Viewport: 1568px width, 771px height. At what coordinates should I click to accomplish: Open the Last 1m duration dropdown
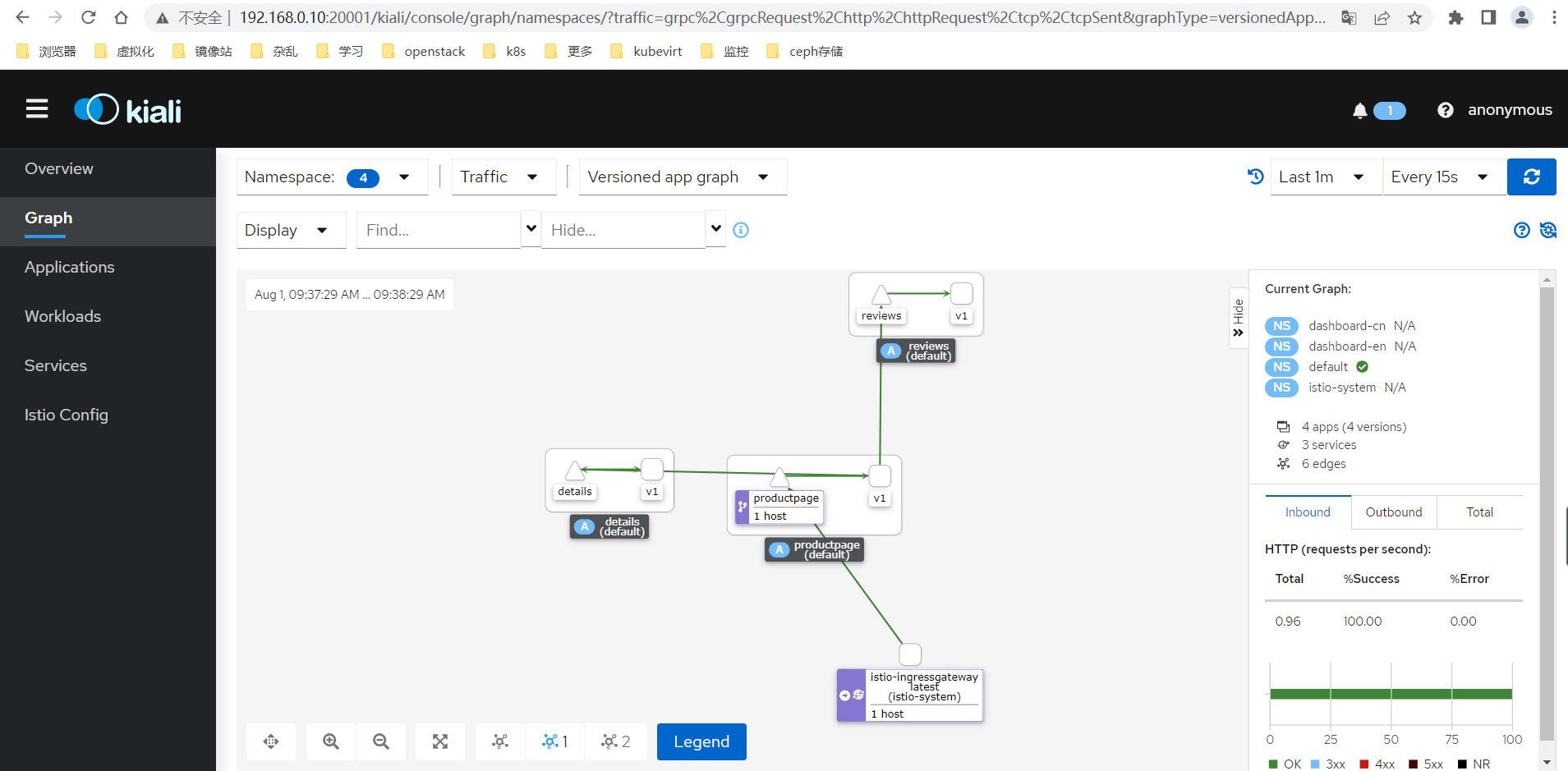(x=1325, y=177)
